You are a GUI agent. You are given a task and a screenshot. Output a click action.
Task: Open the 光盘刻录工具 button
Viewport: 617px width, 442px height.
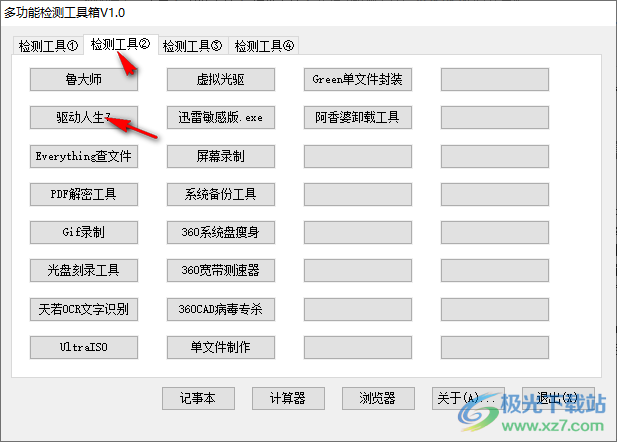tap(84, 270)
